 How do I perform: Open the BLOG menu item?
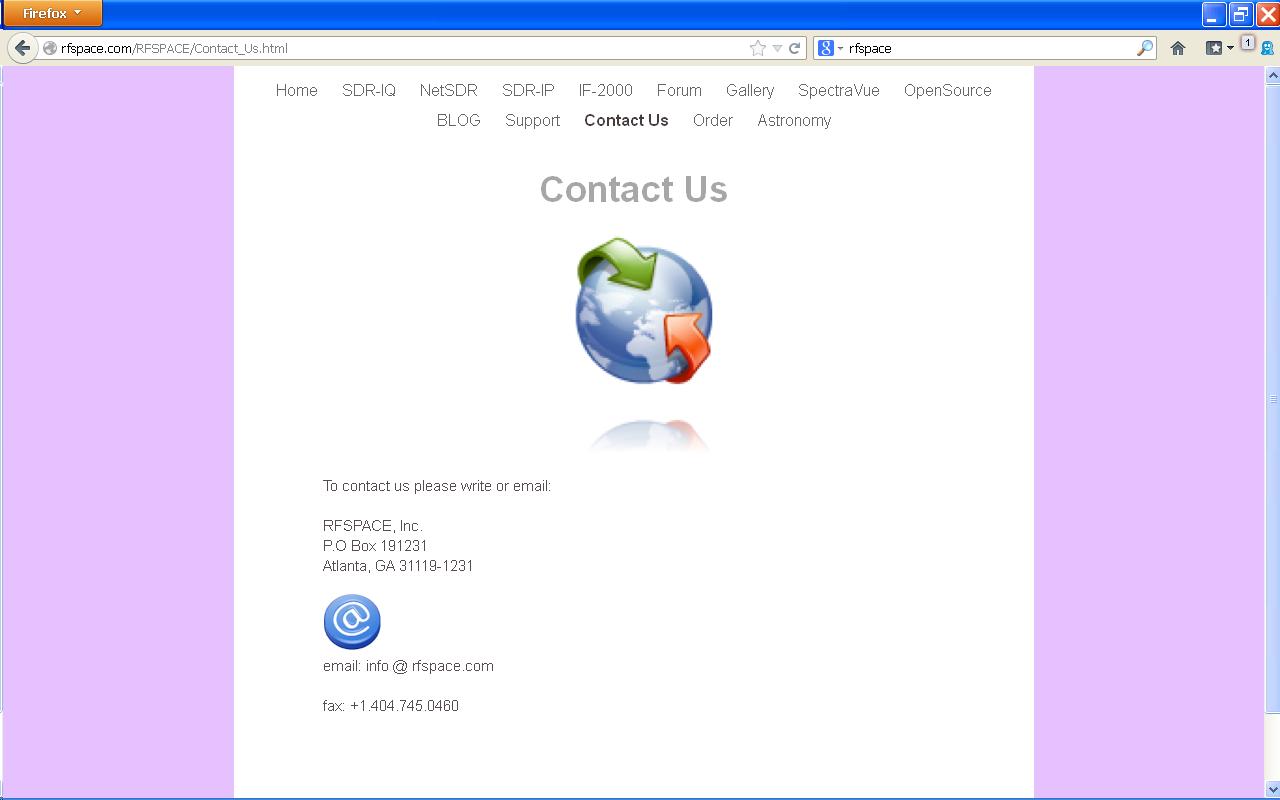click(x=459, y=120)
